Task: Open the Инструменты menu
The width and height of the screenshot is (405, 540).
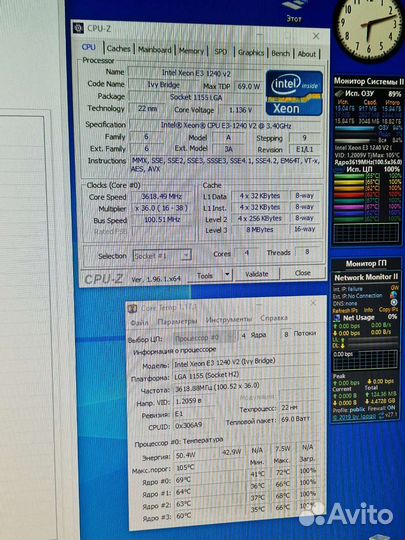Action: 229,320
